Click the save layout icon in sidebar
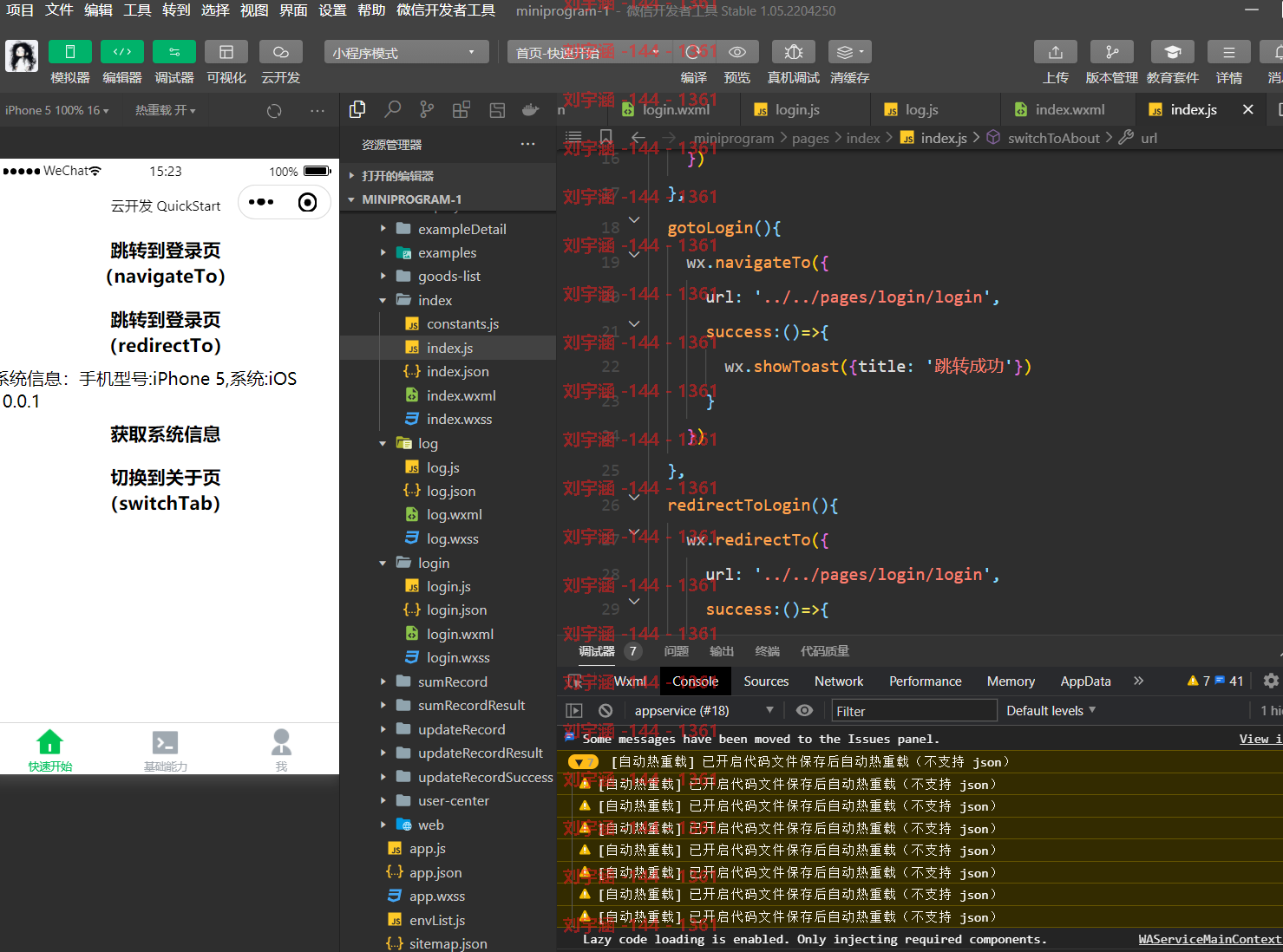The height and width of the screenshot is (952, 1283). [x=497, y=110]
